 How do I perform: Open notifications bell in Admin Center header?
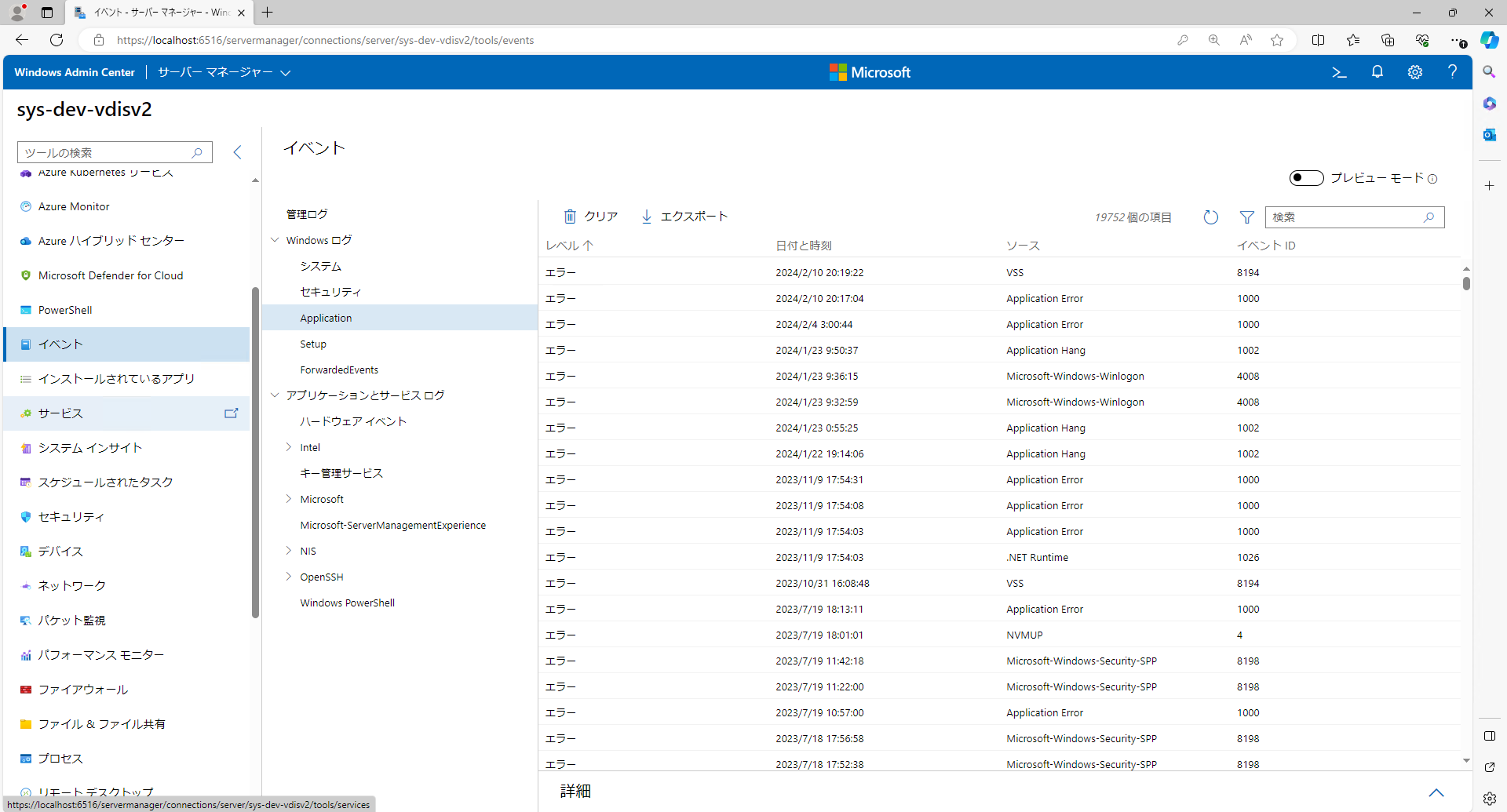[x=1377, y=72]
